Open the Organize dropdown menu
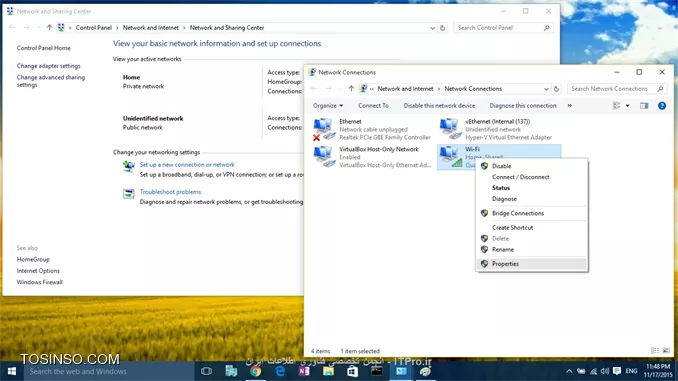The width and height of the screenshot is (678, 381). [x=328, y=106]
